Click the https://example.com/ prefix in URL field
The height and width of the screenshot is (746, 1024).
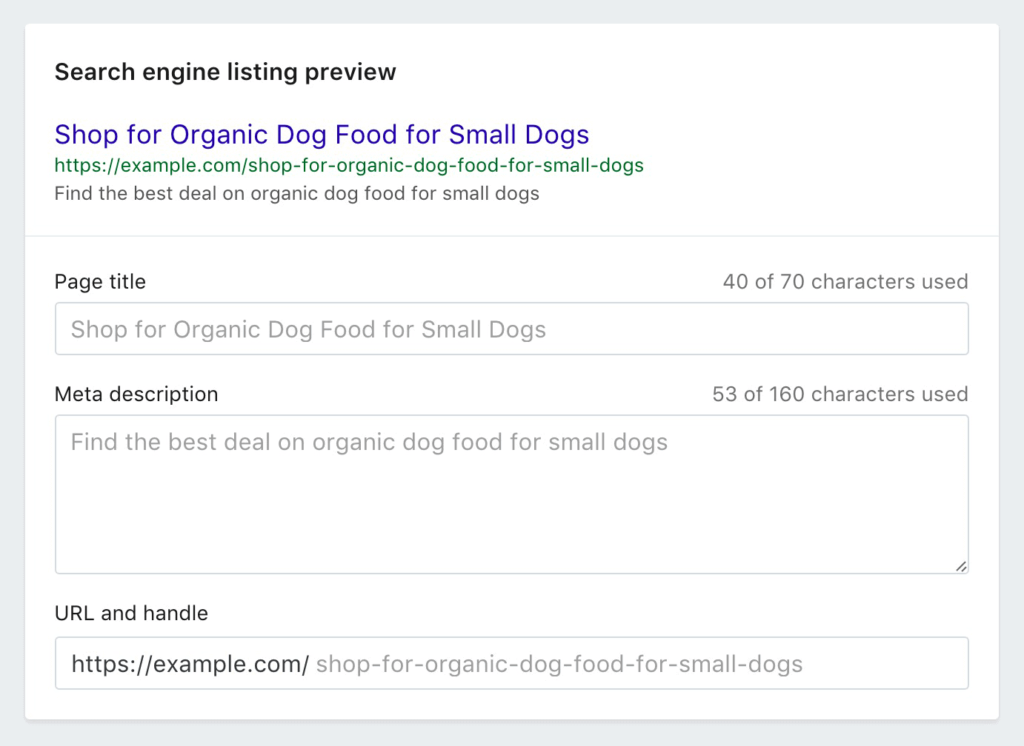(x=190, y=664)
